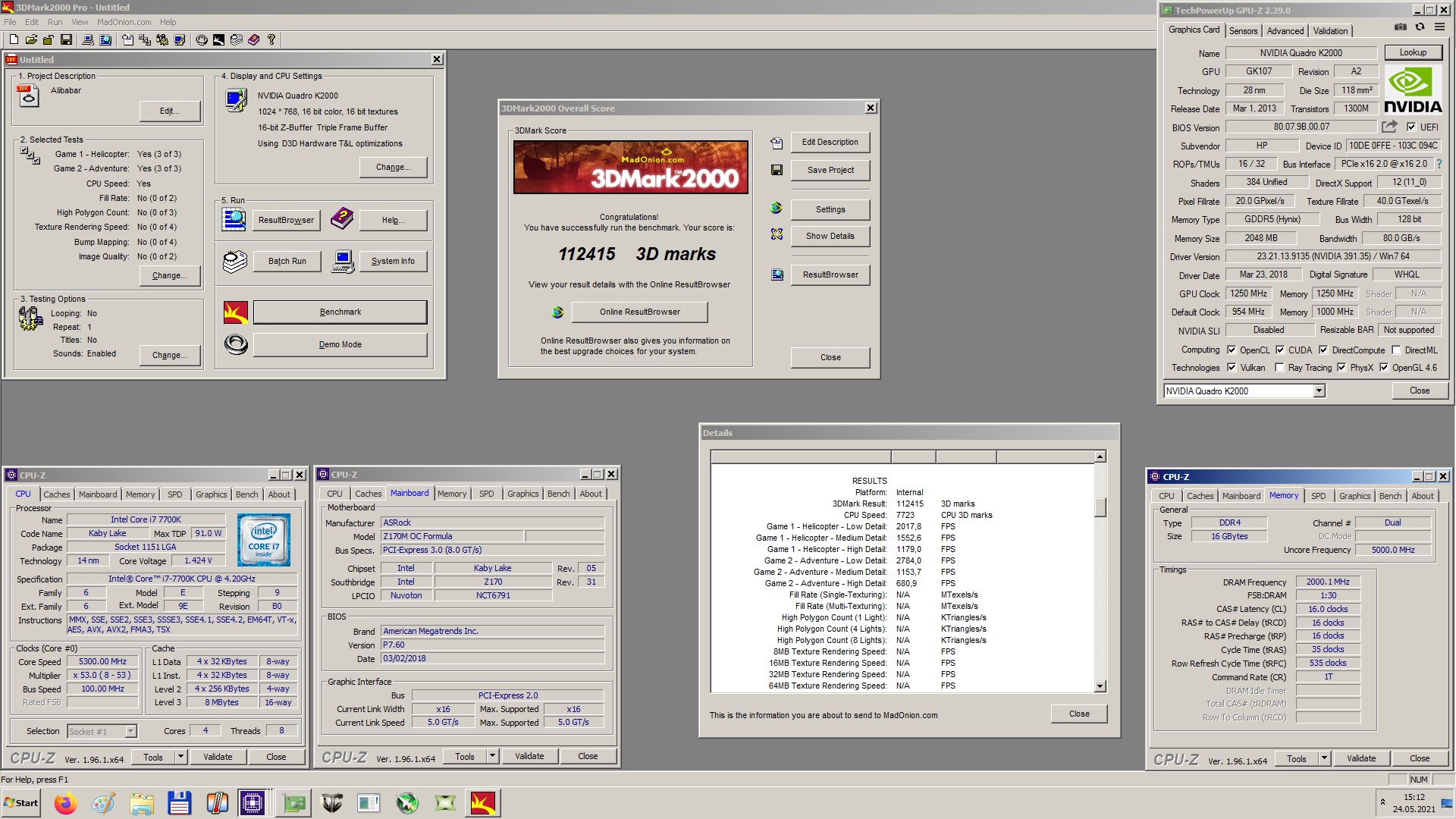Screen dimensions: 1456x819
Task: Toggle the Ray Tracing checkbox
Action: [1280, 367]
